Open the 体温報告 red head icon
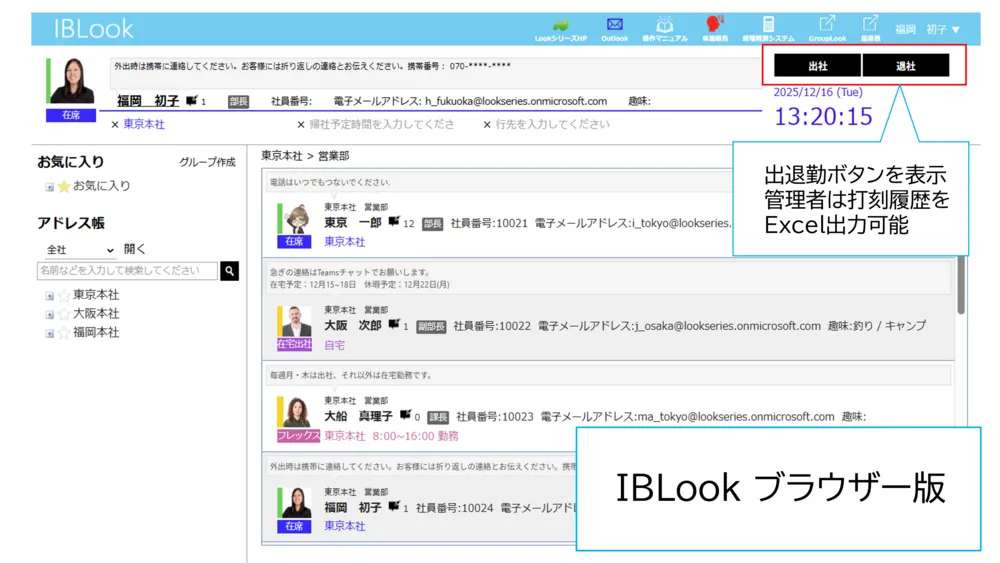 714,24
